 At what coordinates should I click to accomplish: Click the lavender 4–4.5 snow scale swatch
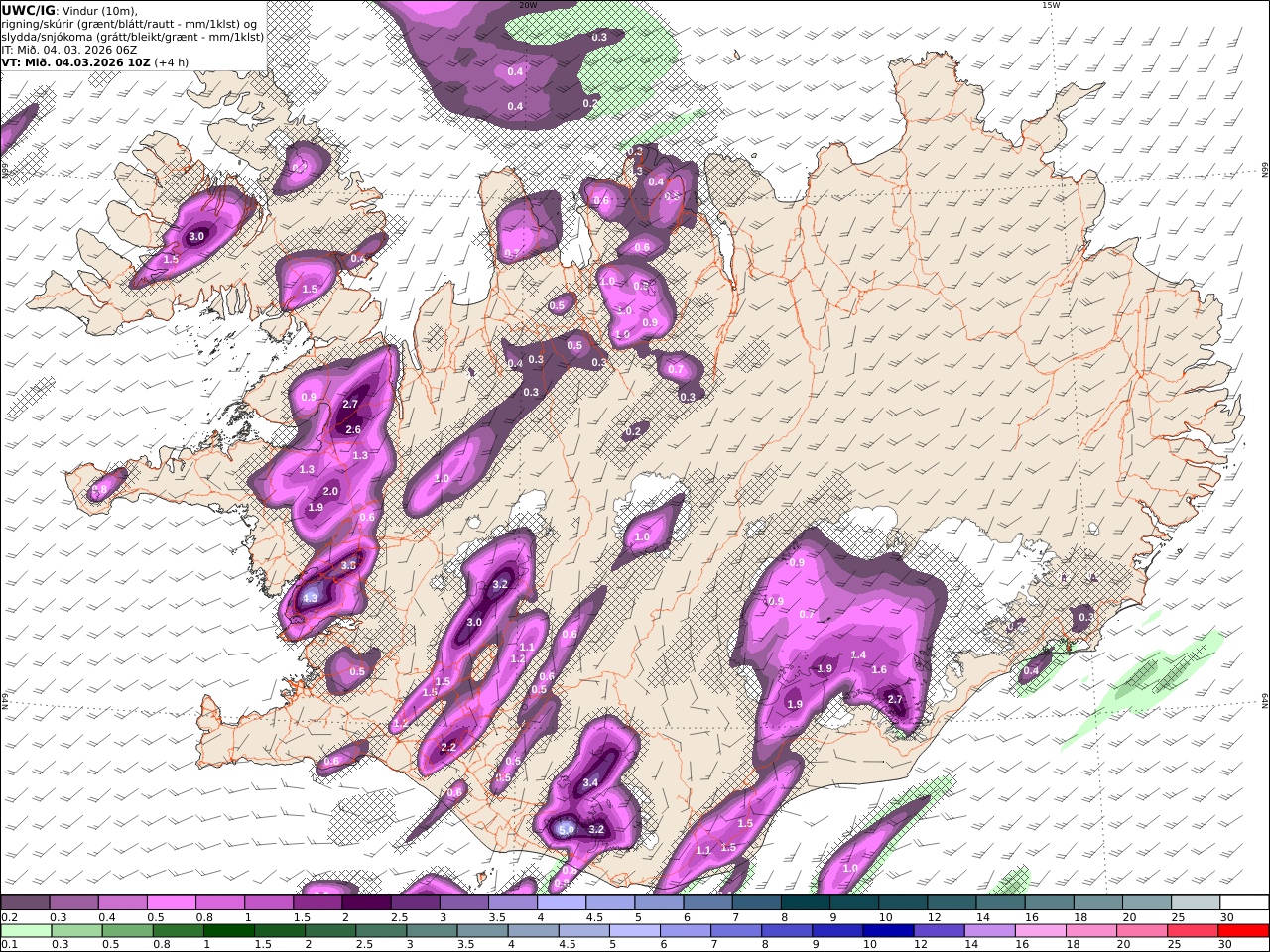pyautogui.click(x=561, y=903)
